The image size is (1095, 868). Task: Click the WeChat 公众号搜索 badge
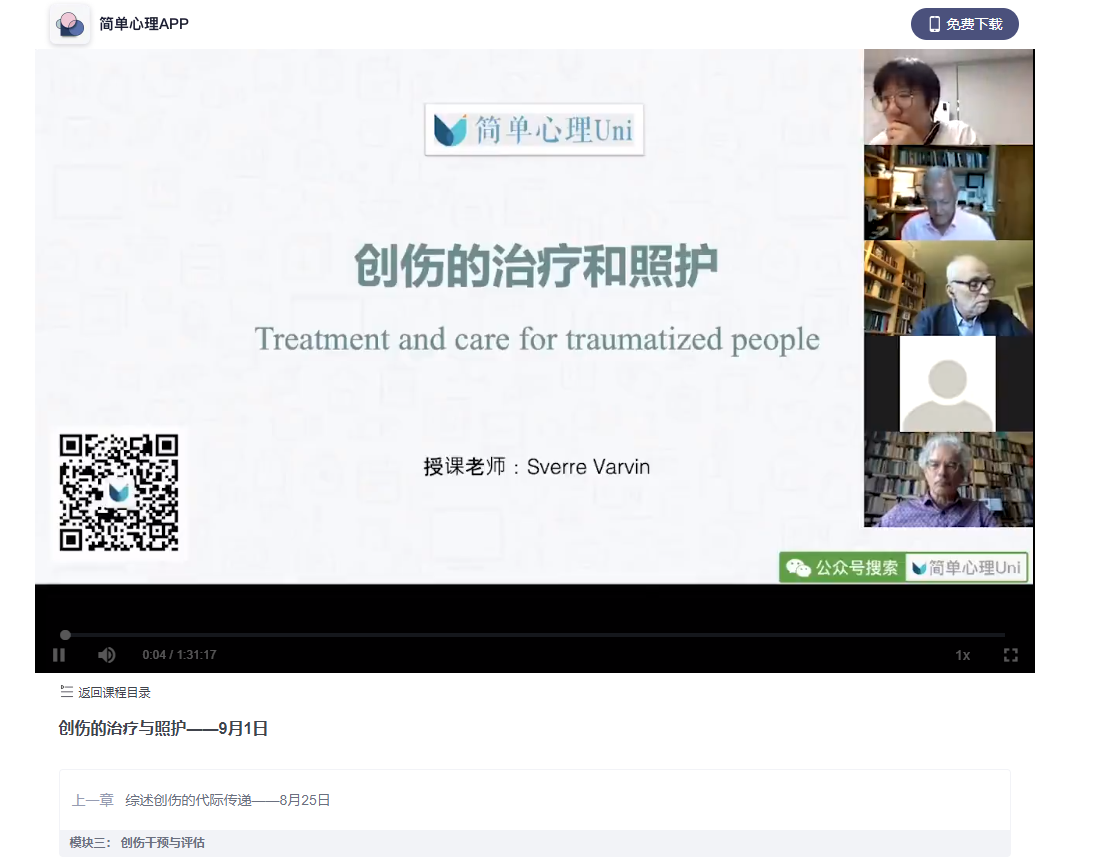(x=842, y=568)
